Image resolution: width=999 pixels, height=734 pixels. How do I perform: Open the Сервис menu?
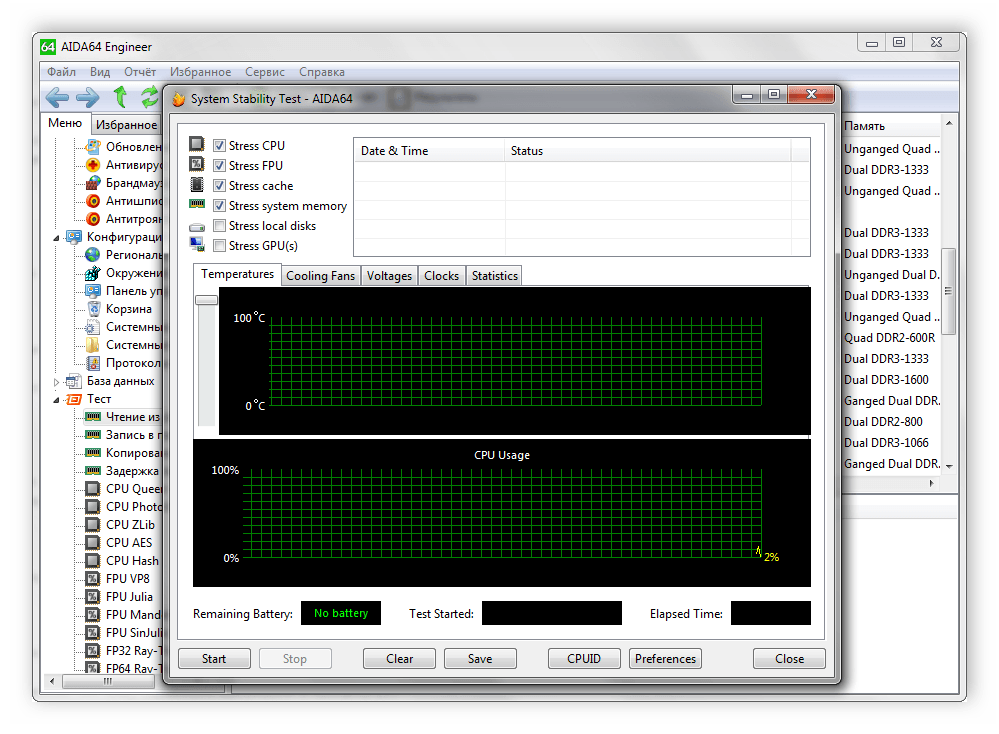click(265, 72)
